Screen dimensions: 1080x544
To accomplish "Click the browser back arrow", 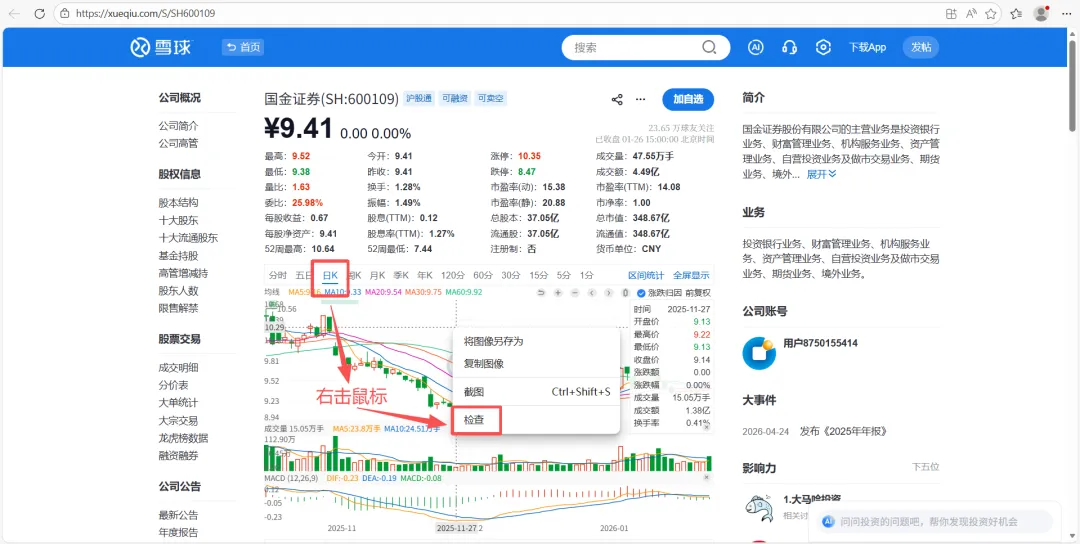I will tap(14, 13).
